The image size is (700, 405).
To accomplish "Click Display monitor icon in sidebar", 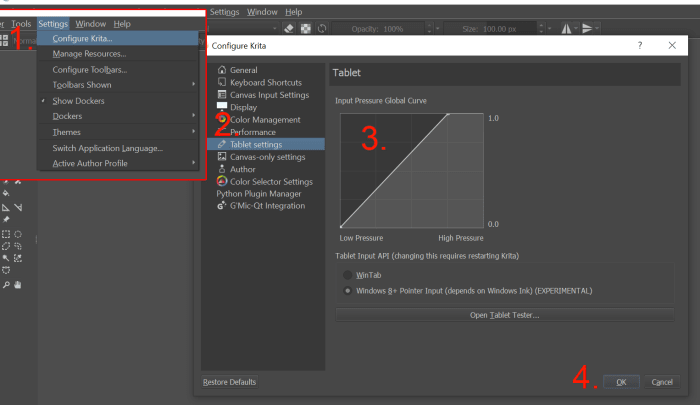I will [222, 107].
